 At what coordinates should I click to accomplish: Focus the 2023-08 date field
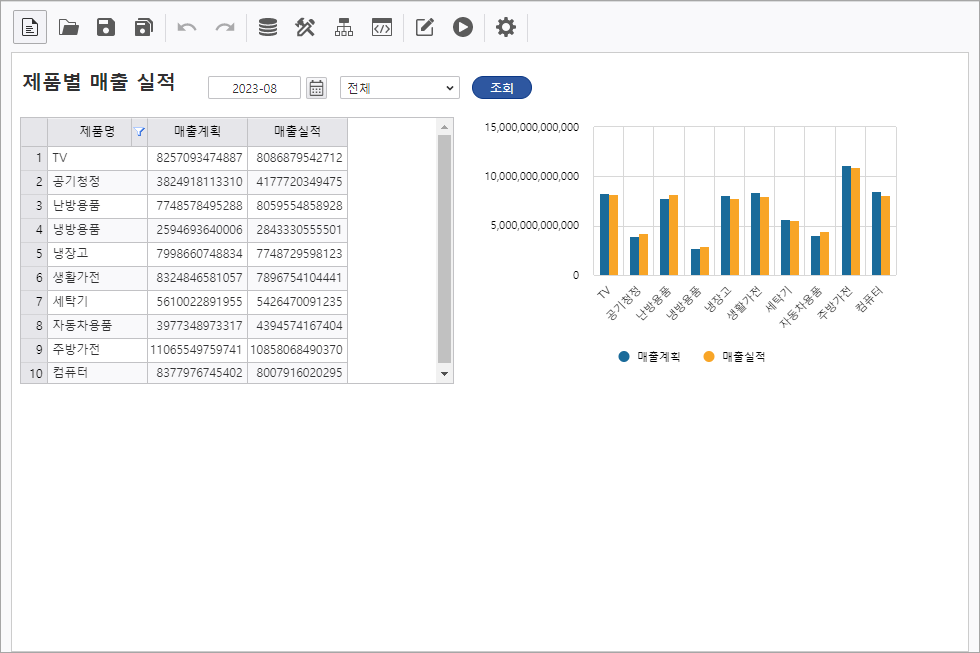254,88
